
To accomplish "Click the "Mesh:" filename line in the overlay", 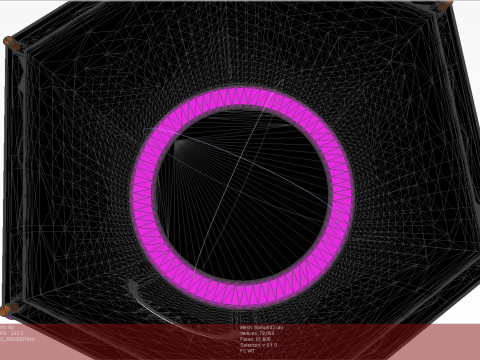I will point(261,328).
